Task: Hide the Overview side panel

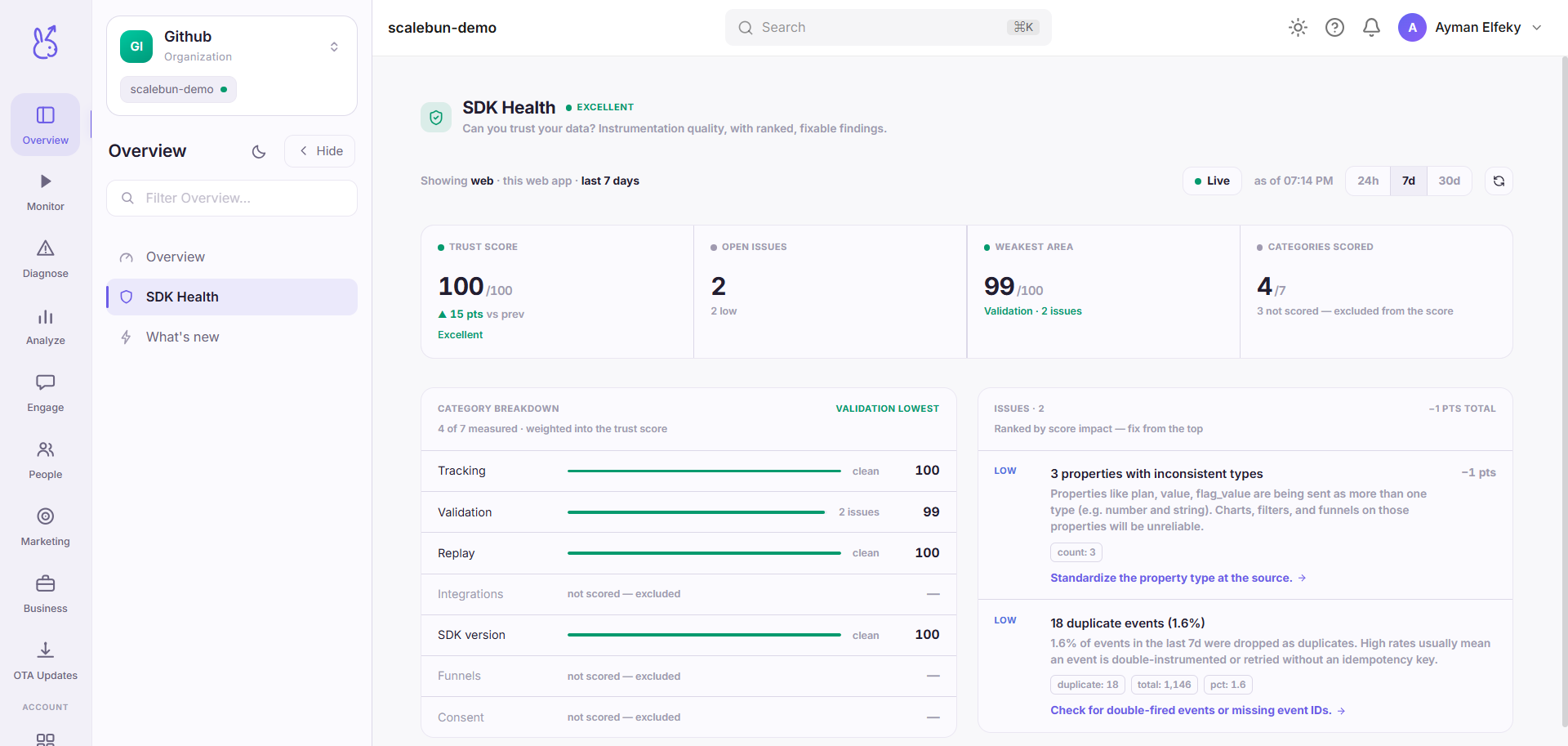Action: [320, 151]
